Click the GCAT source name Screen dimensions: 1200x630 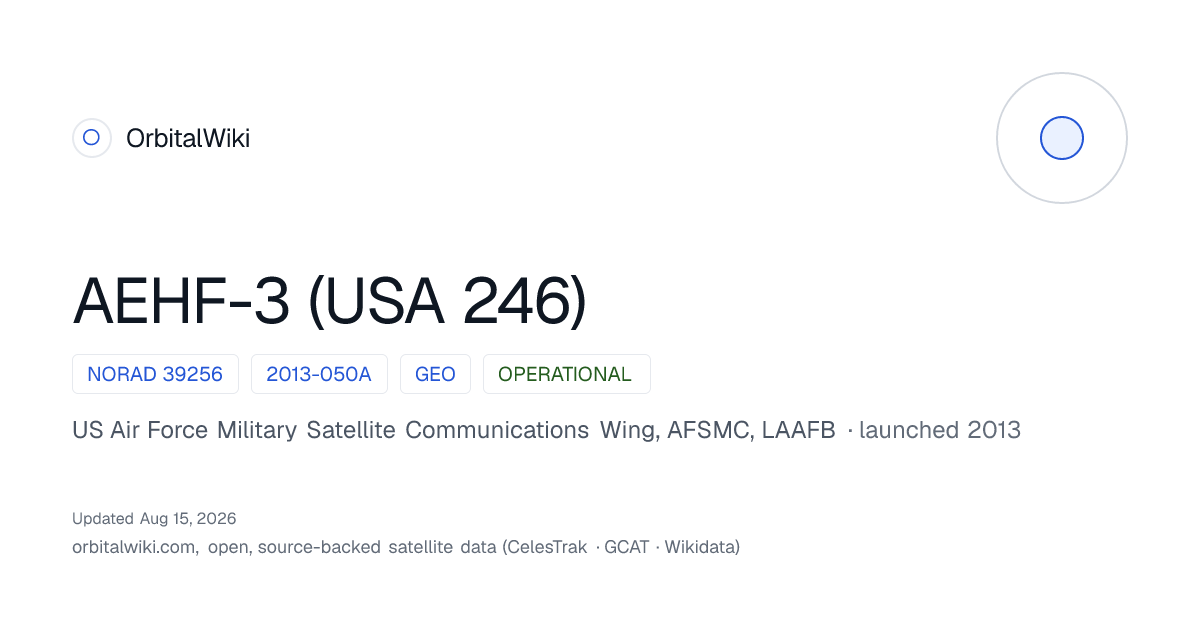point(627,547)
